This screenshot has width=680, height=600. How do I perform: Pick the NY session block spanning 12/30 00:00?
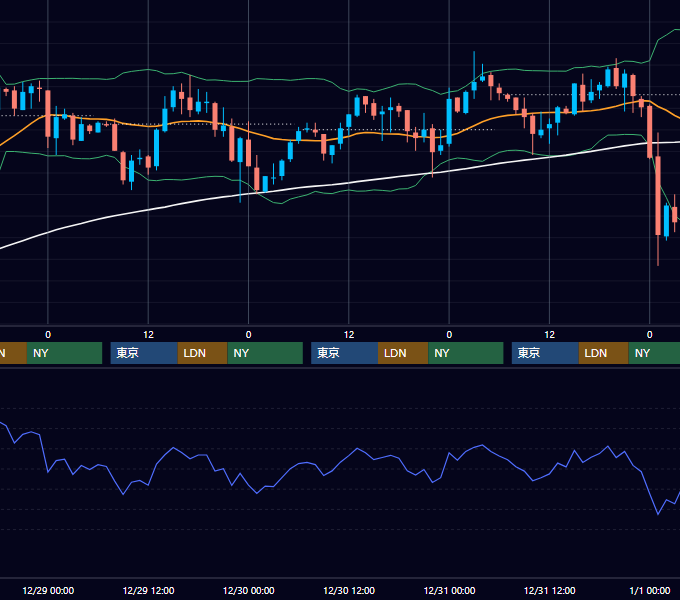coord(265,353)
